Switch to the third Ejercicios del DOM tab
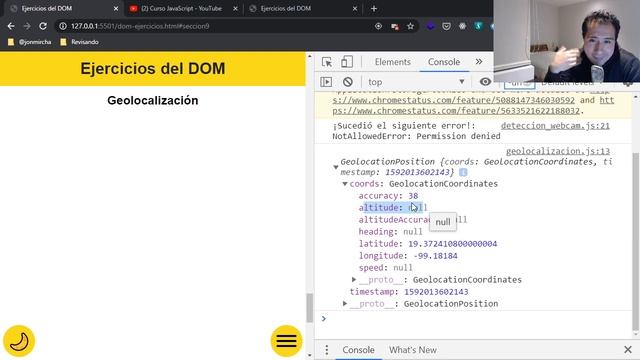The image size is (640, 360). click(x=304, y=9)
